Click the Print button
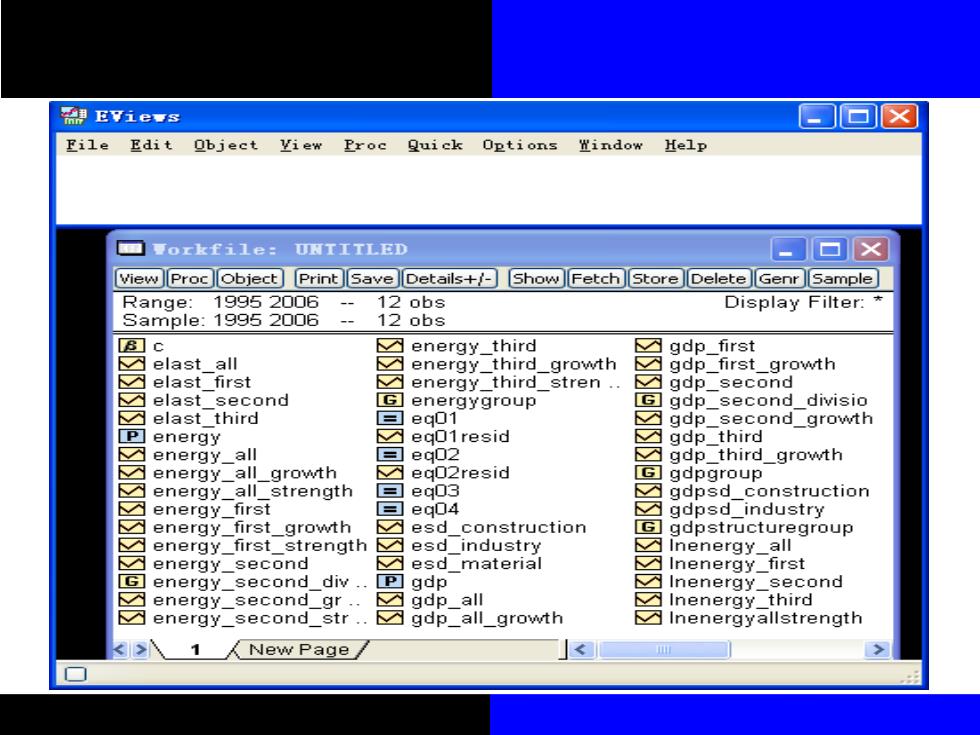Screen dimensions: 980x735 pos(318,278)
